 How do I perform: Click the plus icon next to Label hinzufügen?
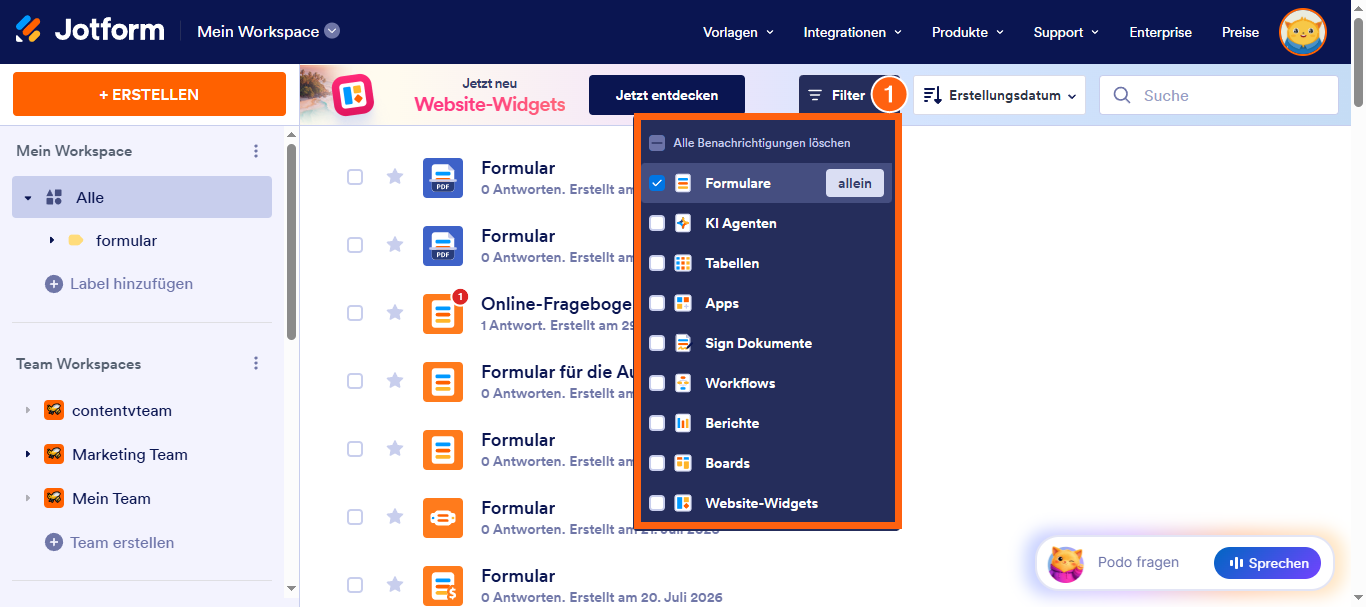click(x=54, y=284)
